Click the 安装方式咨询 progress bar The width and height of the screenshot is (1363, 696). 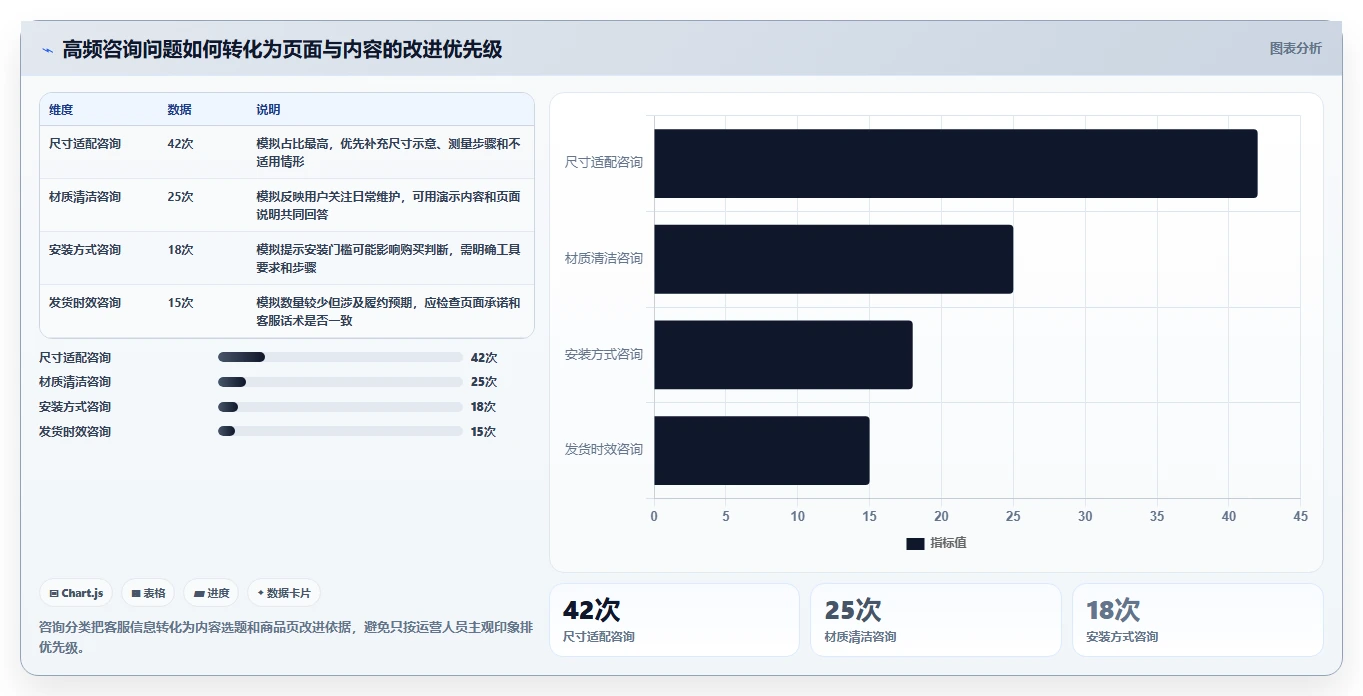tap(340, 407)
